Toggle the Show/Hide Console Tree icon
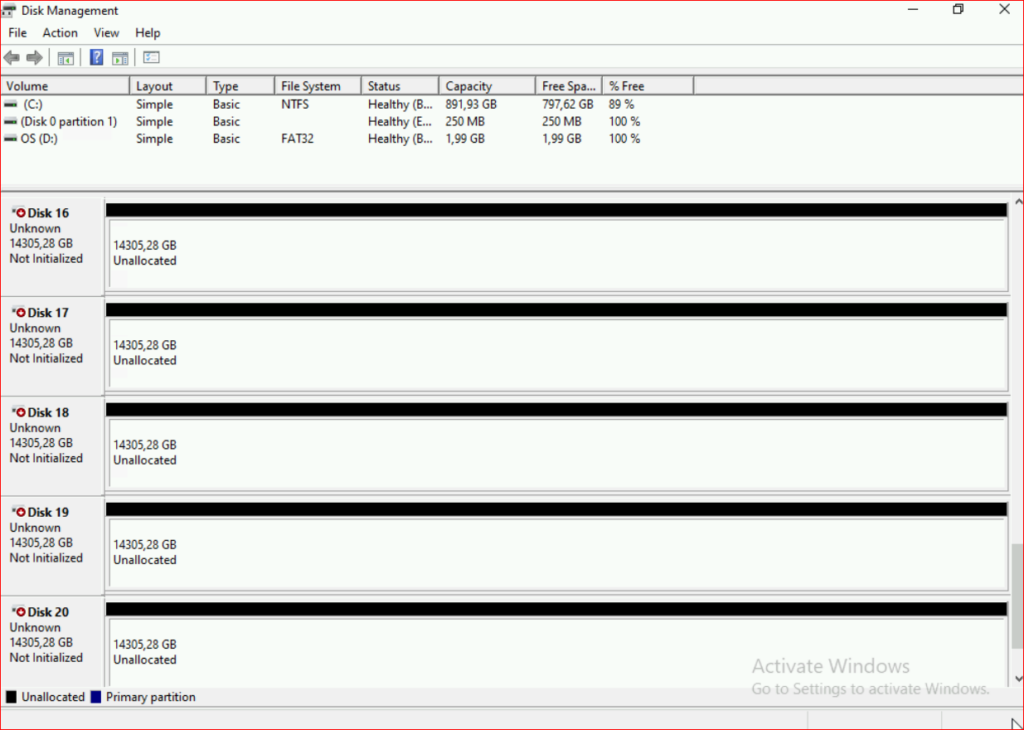This screenshot has width=1024, height=730. click(x=66, y=58)
